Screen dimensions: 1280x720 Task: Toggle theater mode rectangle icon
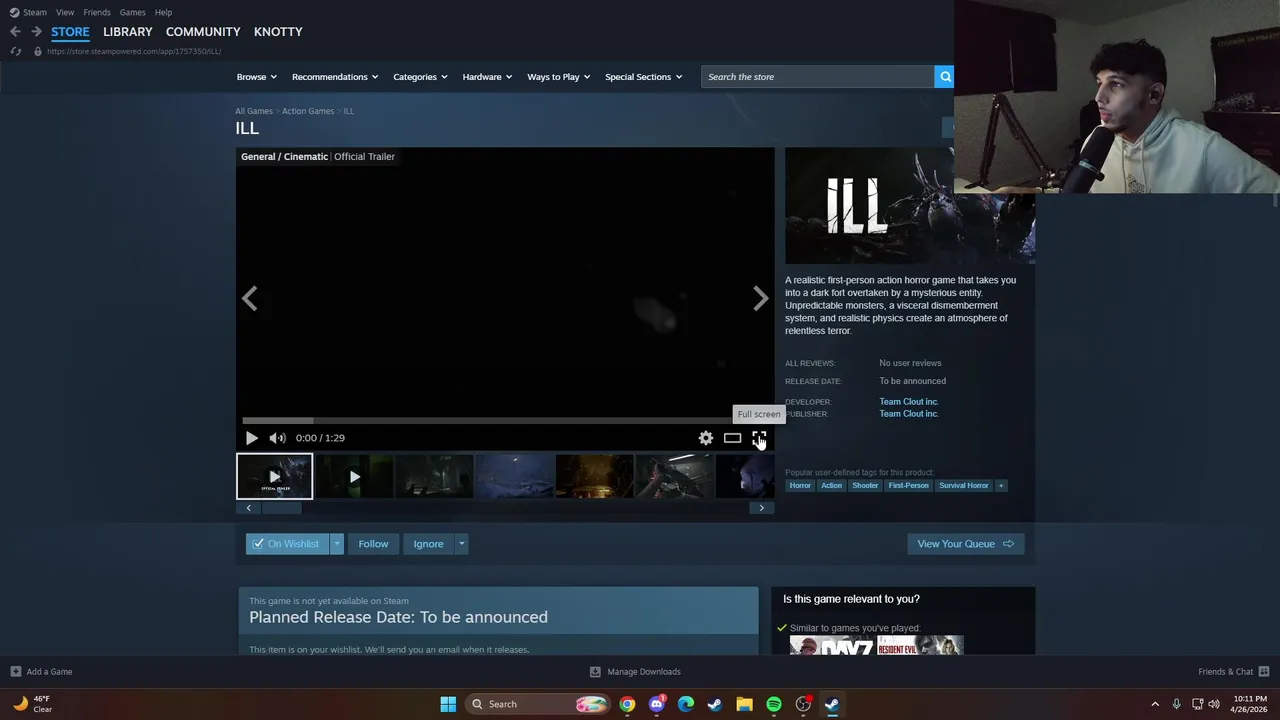click(x=732, y=438)
